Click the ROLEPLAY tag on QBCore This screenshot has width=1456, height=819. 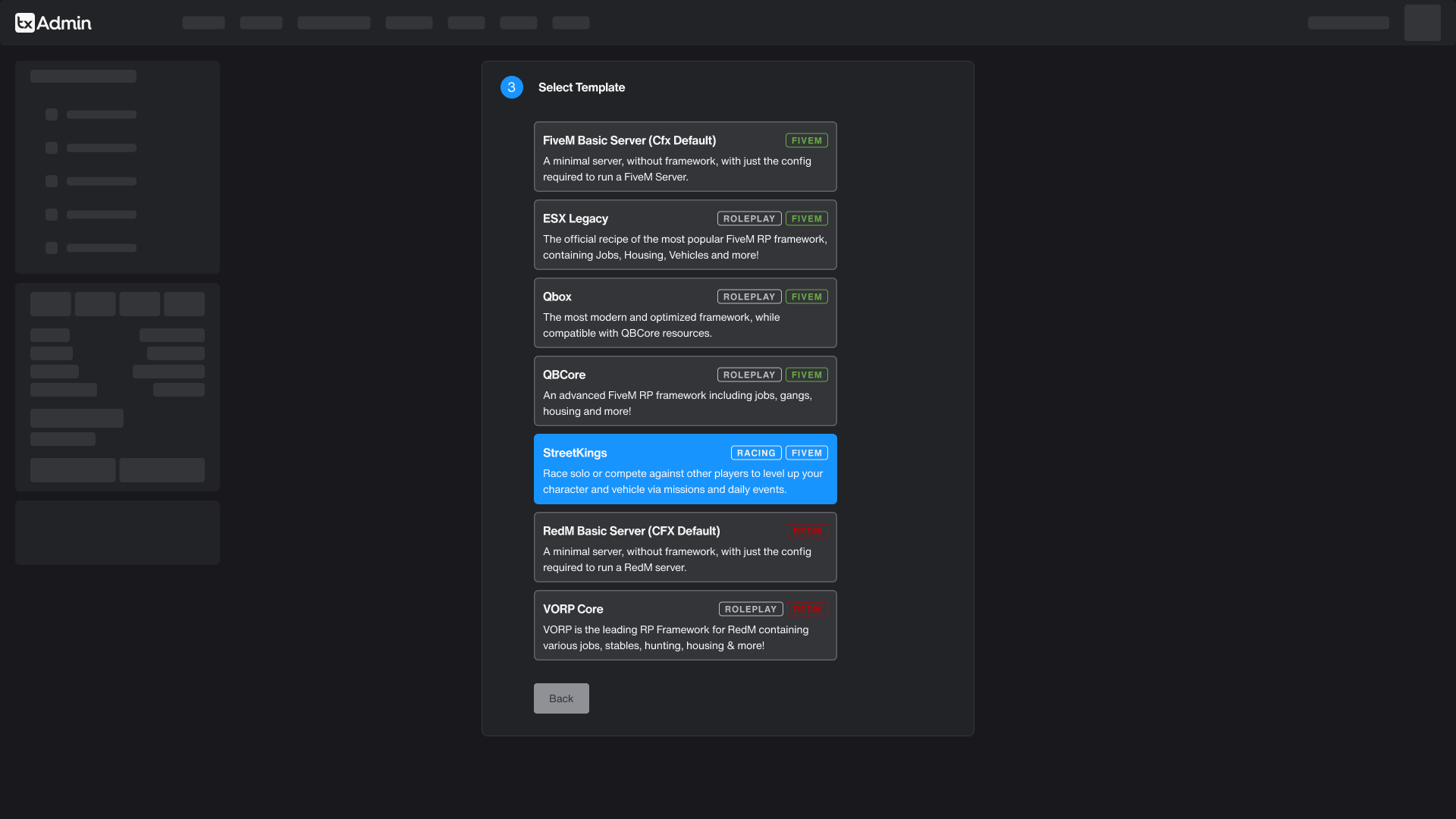[749, 375]
